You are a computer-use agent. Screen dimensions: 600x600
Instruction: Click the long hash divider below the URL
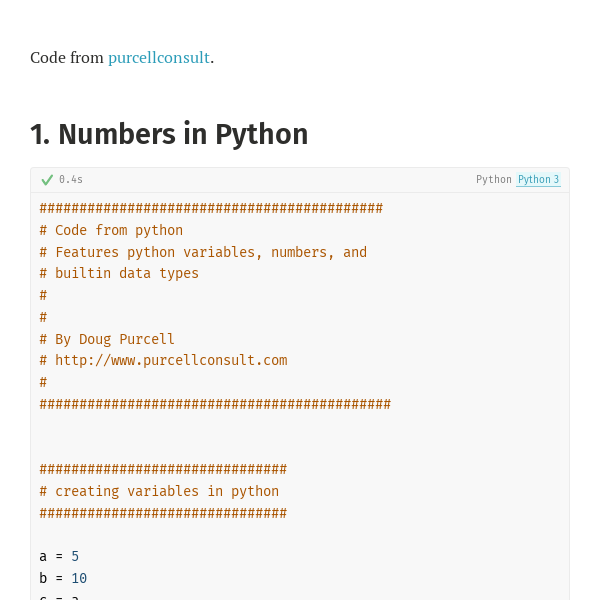215,404
